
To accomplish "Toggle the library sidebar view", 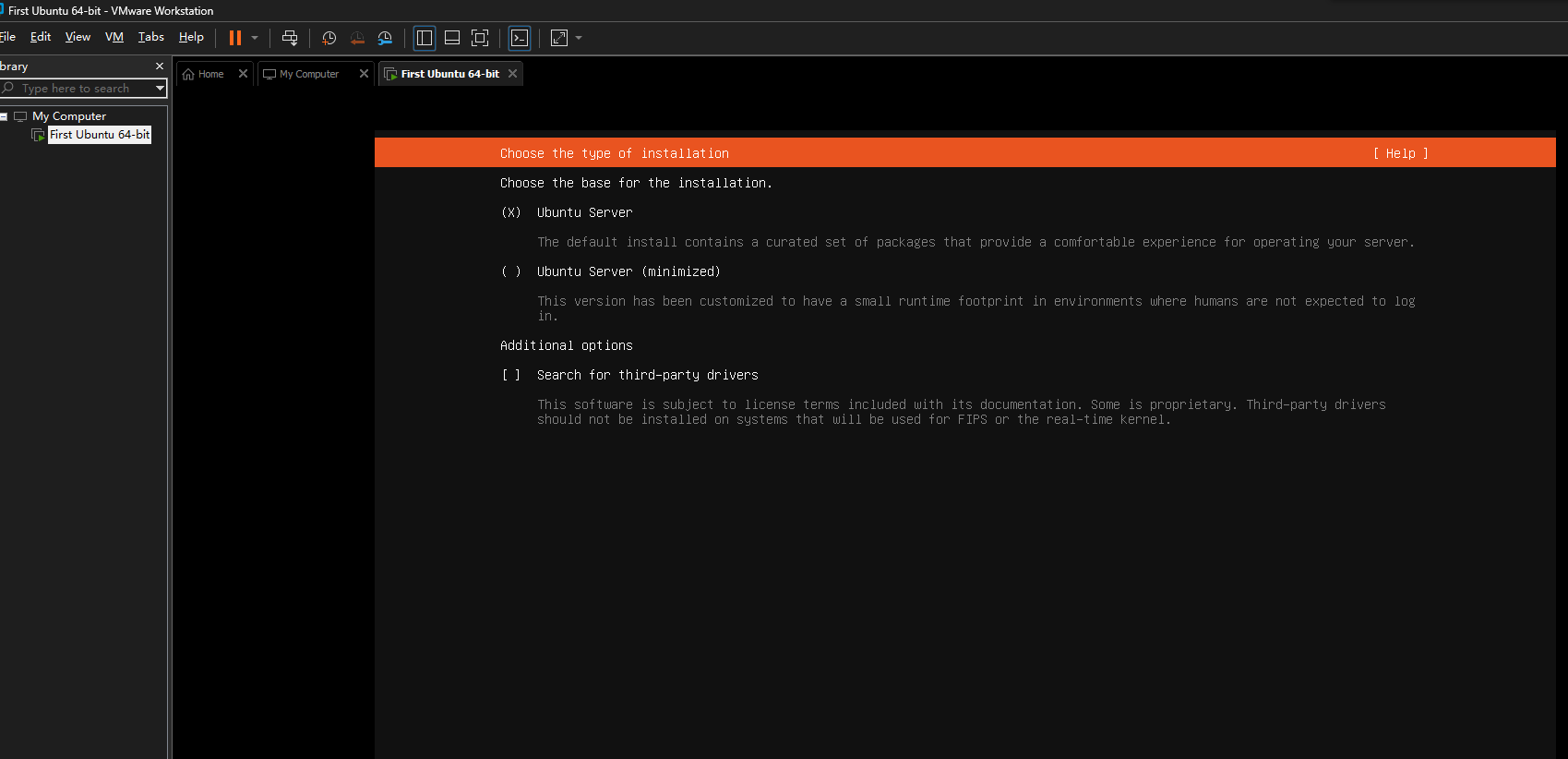I will (425, 38).
